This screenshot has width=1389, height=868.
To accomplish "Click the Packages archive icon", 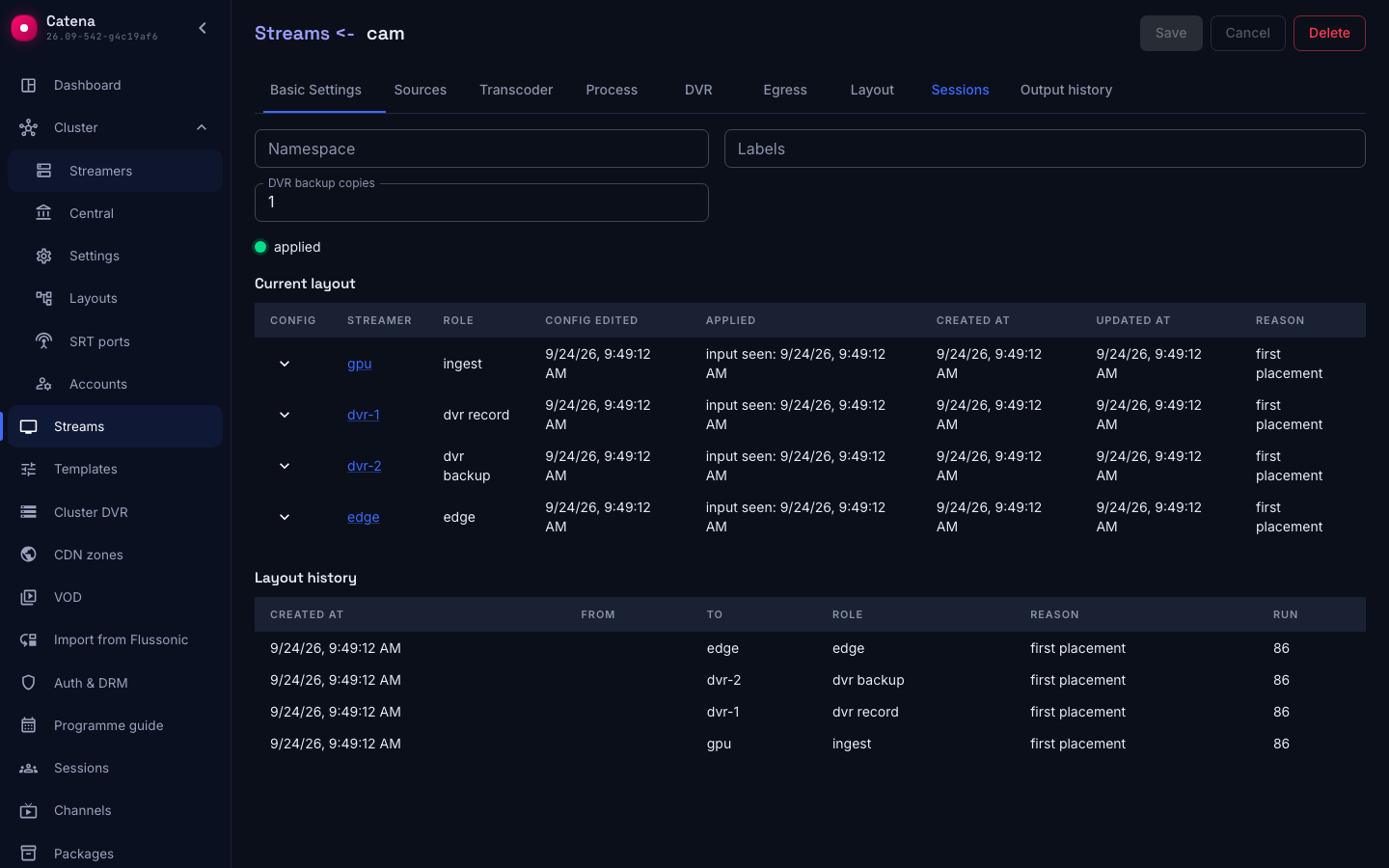I will [29, 854].
